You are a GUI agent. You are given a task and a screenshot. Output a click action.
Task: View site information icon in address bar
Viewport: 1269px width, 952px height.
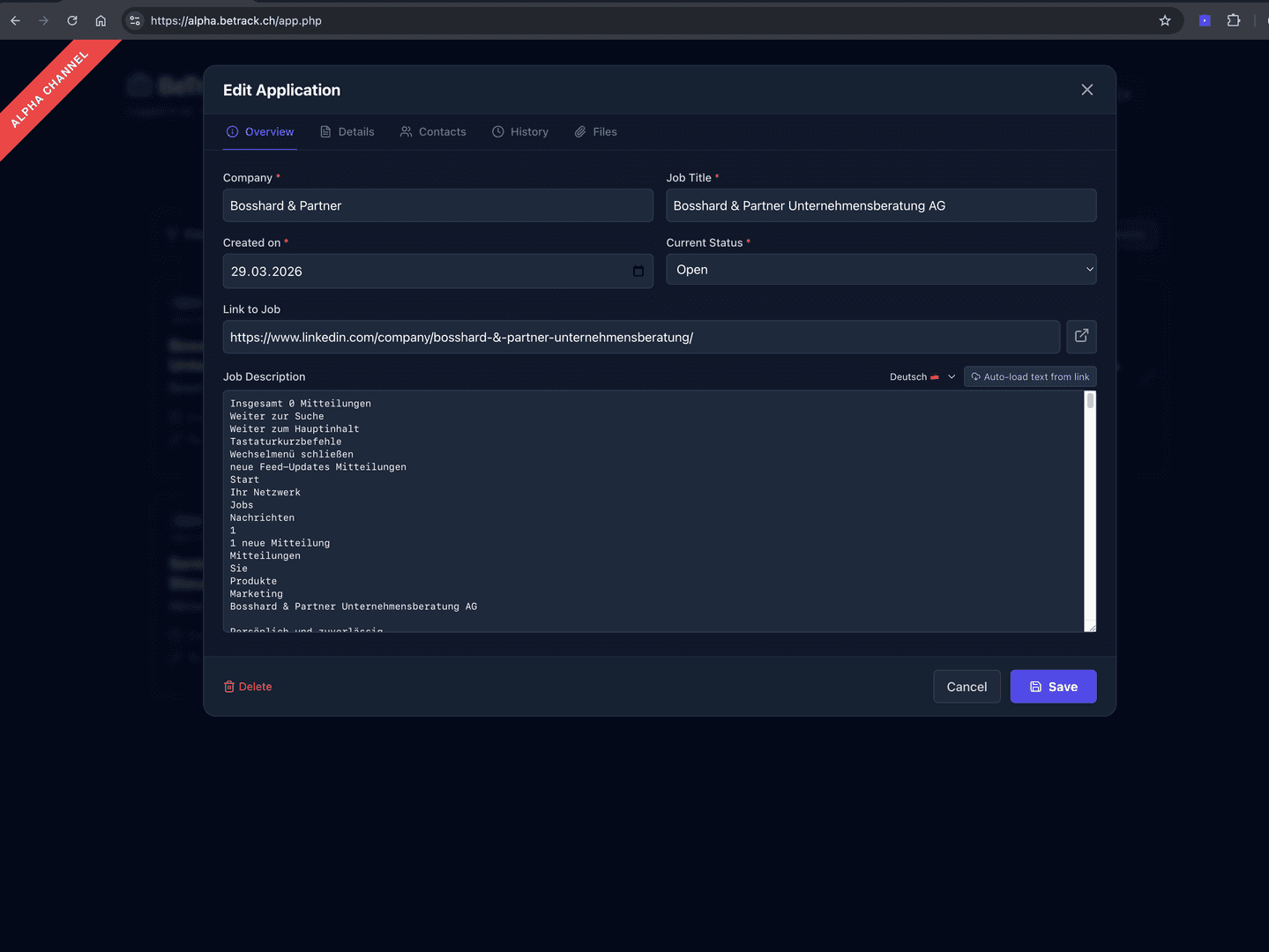point(135,20)
